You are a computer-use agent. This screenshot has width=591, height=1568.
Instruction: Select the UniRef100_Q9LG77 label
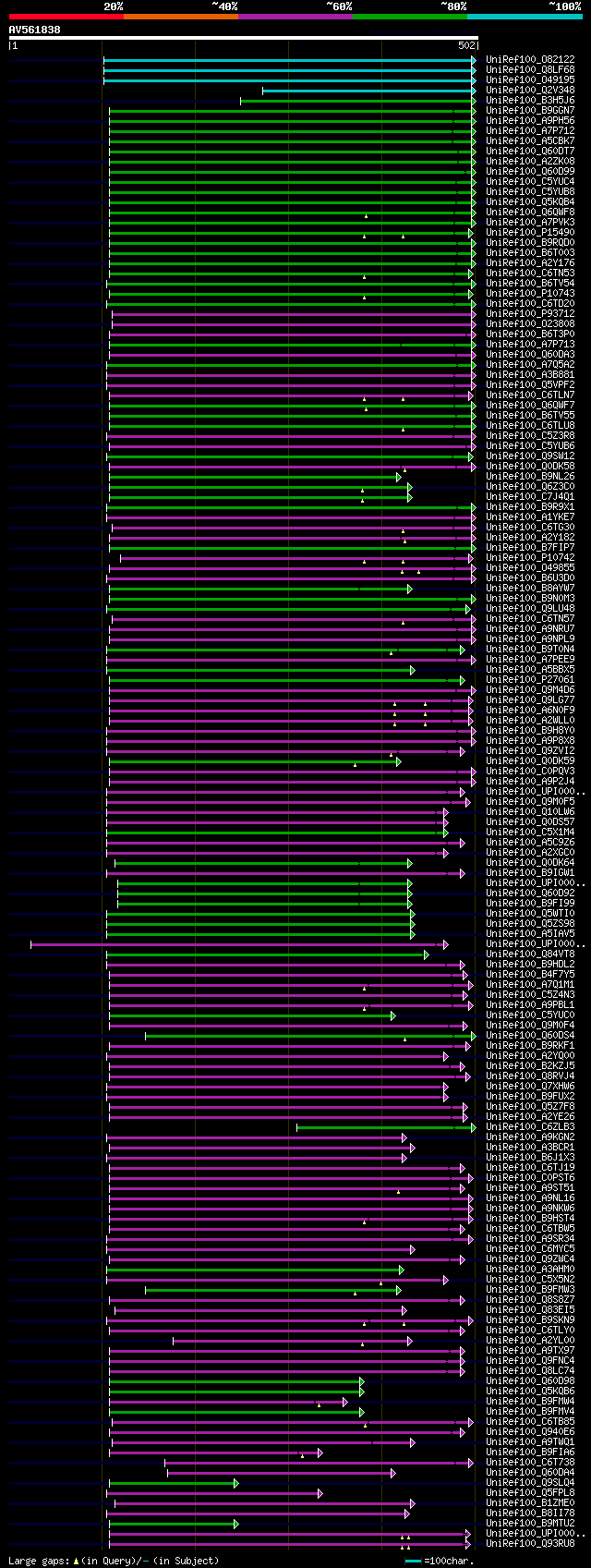click(530, 700)
